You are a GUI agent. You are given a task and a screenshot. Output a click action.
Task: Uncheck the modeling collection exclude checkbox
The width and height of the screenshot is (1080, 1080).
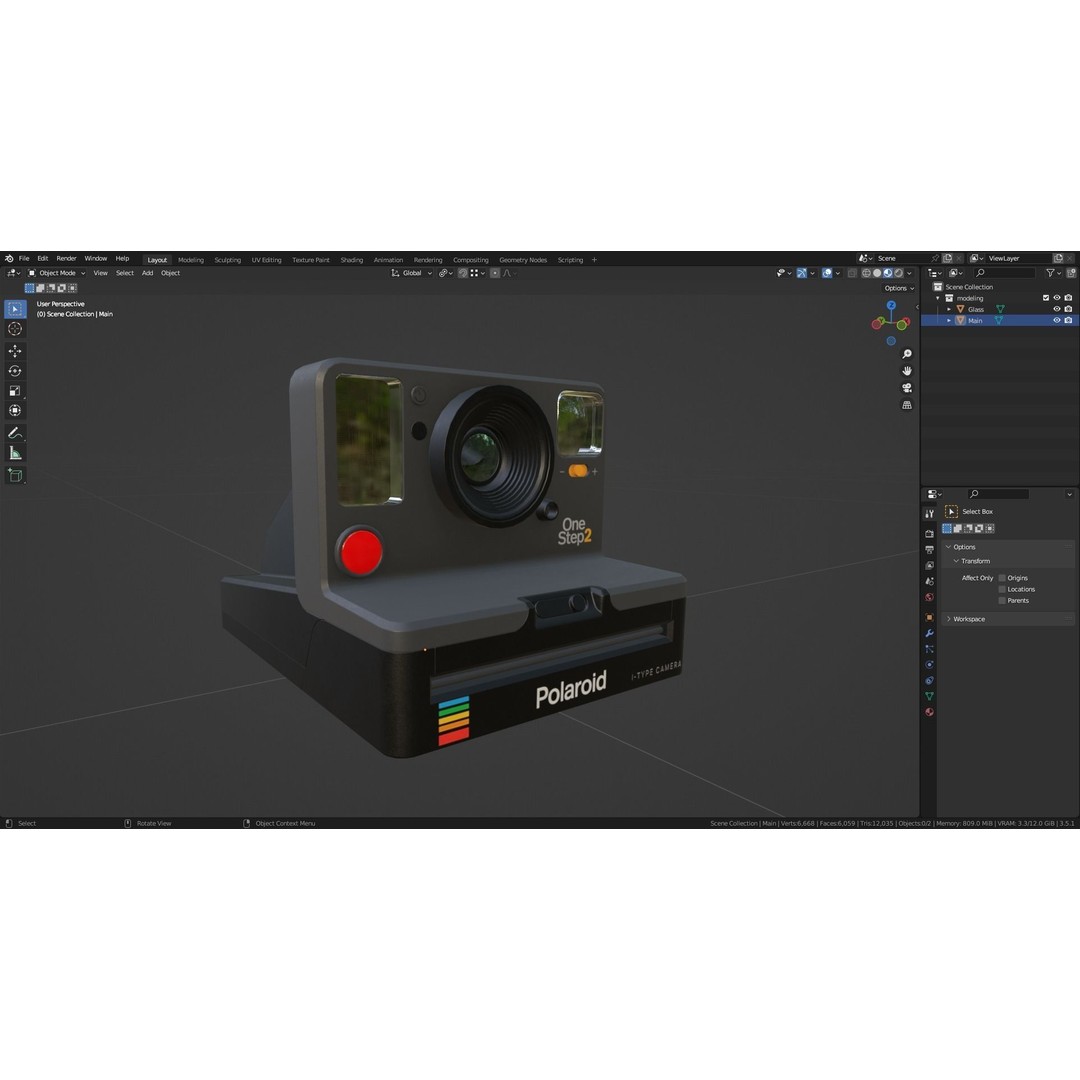pyautogui.click(x=1046, y=298)
